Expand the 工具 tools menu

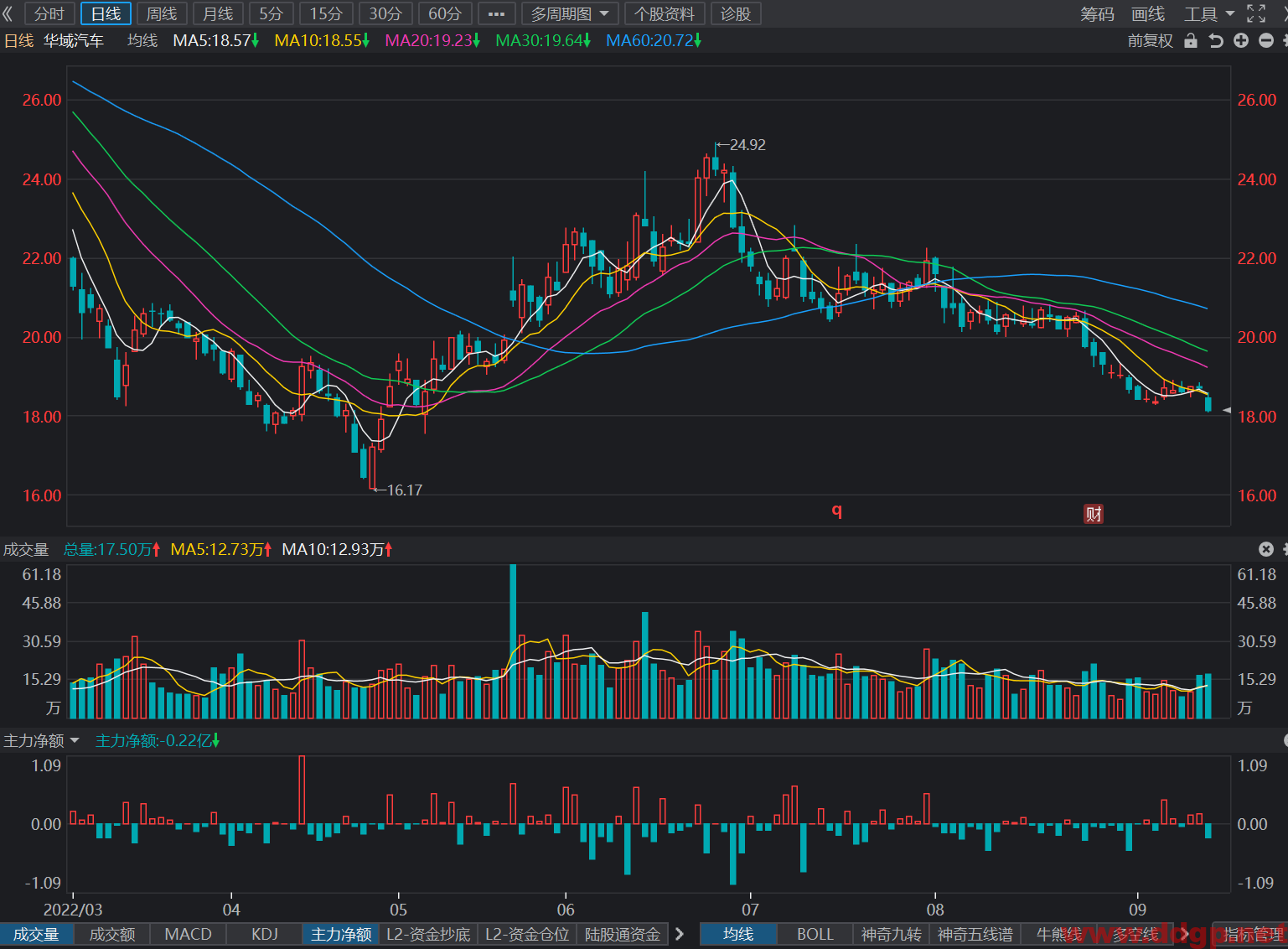click(x=1209, y=13)
